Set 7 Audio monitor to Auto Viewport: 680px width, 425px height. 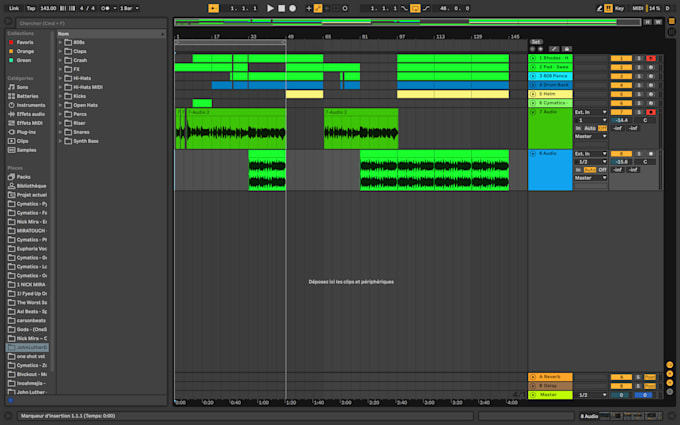(590, 128)
